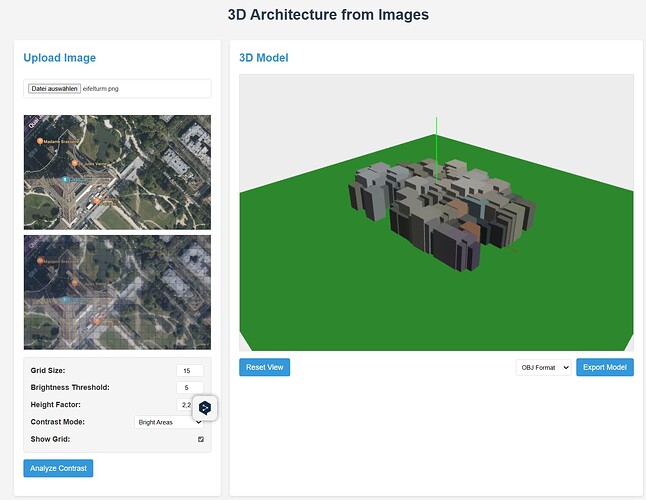Viewport: 646px width, 500px height.
Task: Click the Grid Size label
Action: pos(48,371)
